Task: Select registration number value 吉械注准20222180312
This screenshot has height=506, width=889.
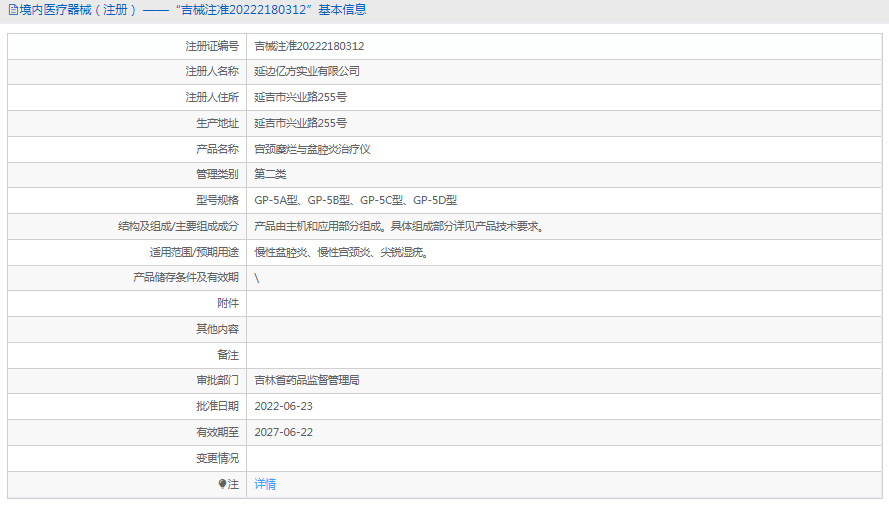Action: 309,46
